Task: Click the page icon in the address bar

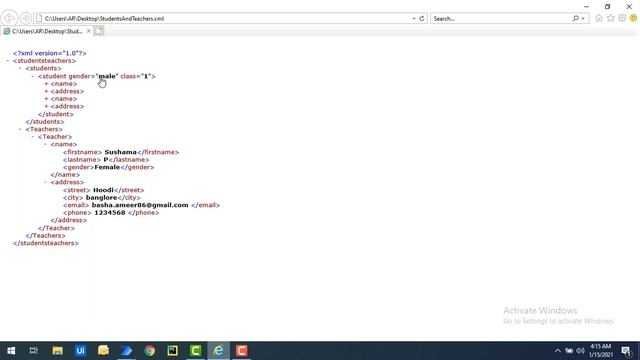Action: [39, 18]
